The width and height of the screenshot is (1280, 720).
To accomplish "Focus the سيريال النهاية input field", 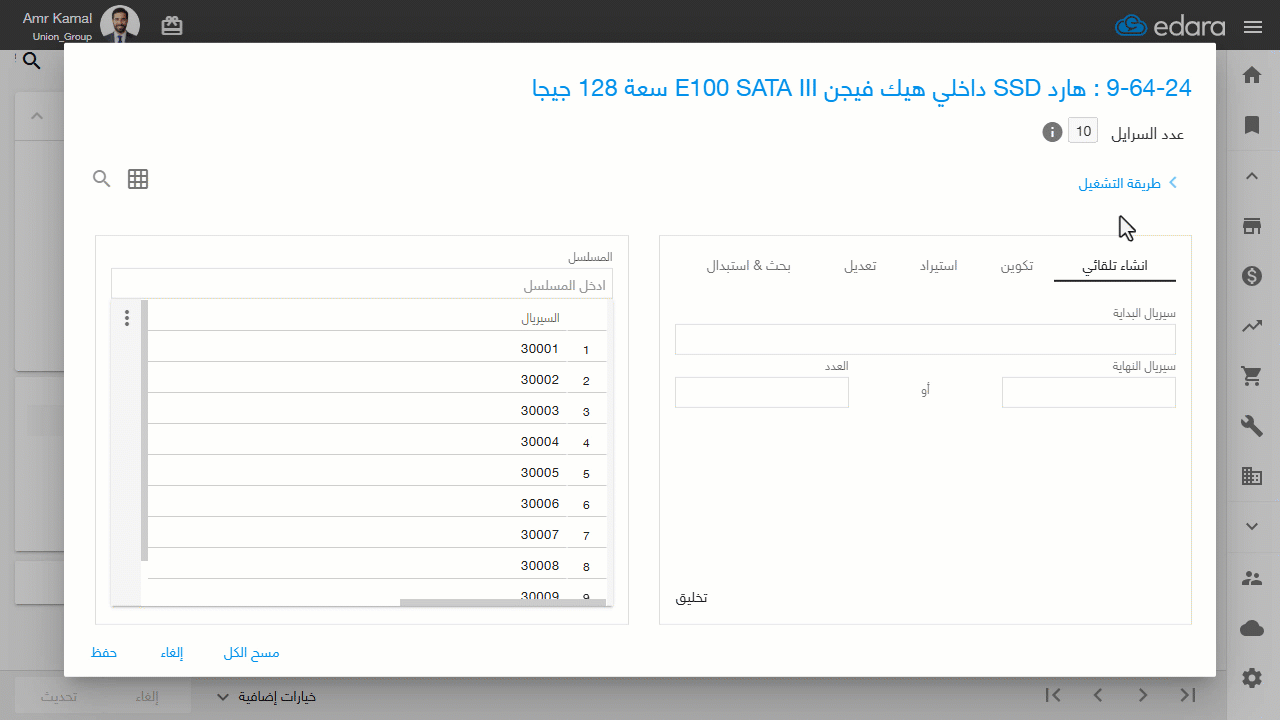I will click(x=1089, y=392).
